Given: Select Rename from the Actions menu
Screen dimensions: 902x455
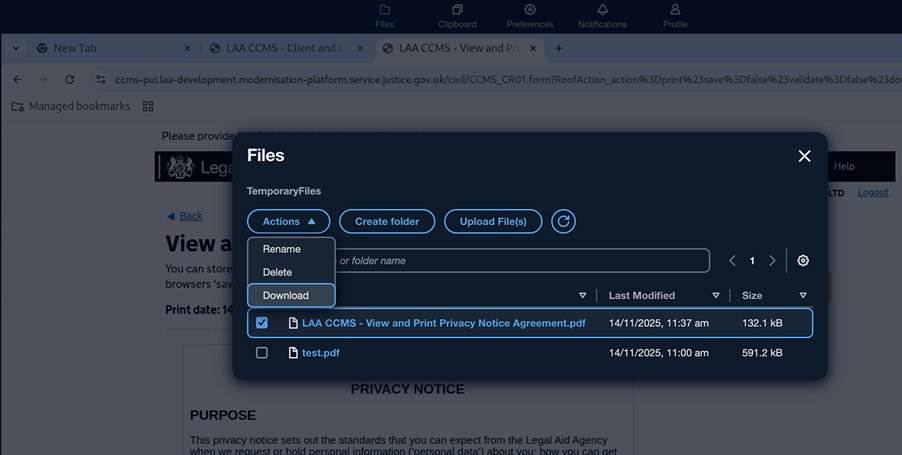Looking at the screenshot, I should (282, 249).
